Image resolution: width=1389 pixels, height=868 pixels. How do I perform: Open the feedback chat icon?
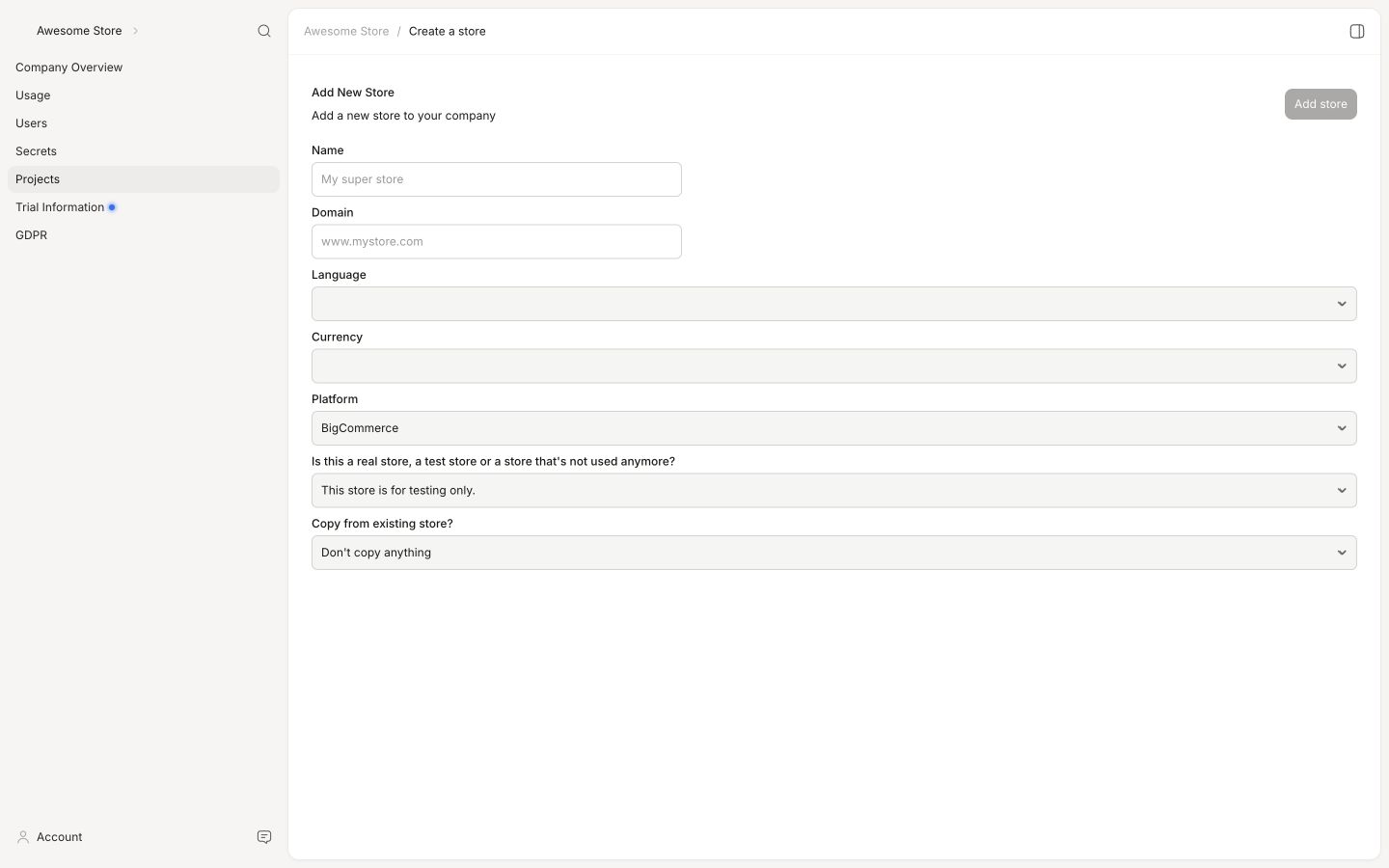click(x=264, y=837)
